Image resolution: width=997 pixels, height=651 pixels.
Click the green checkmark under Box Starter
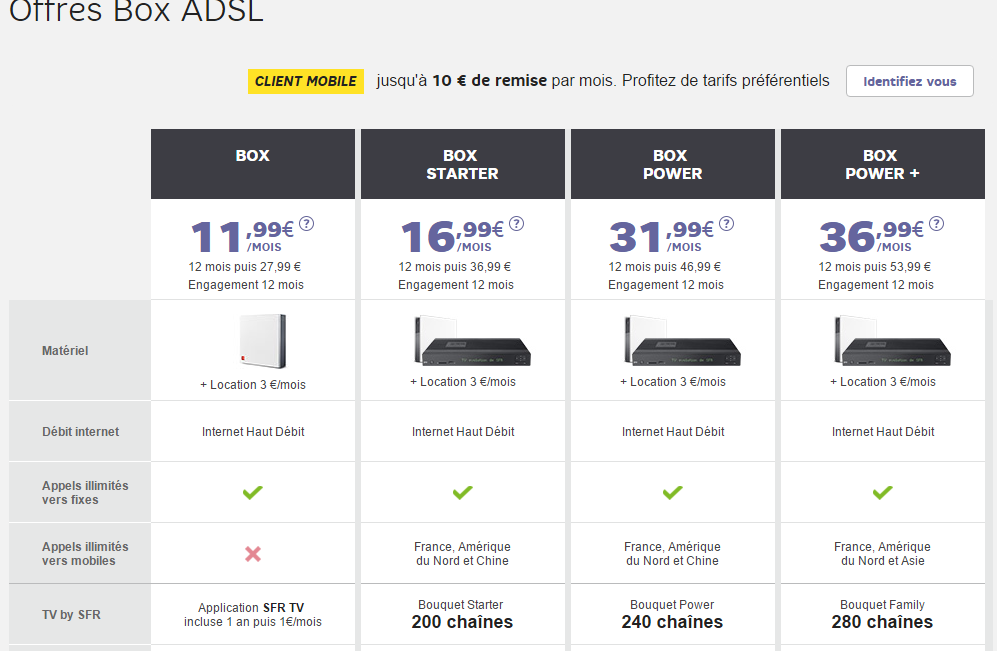click(462, 492)
